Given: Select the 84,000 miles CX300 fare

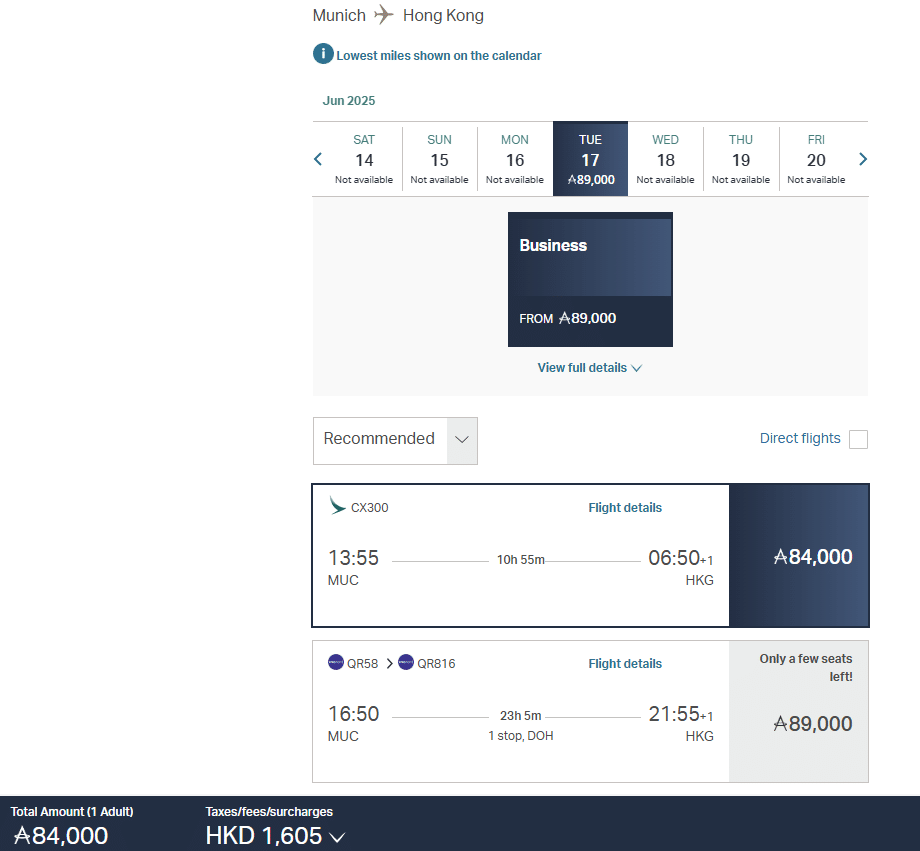Looking at the screenshot, I should [799, 557].
